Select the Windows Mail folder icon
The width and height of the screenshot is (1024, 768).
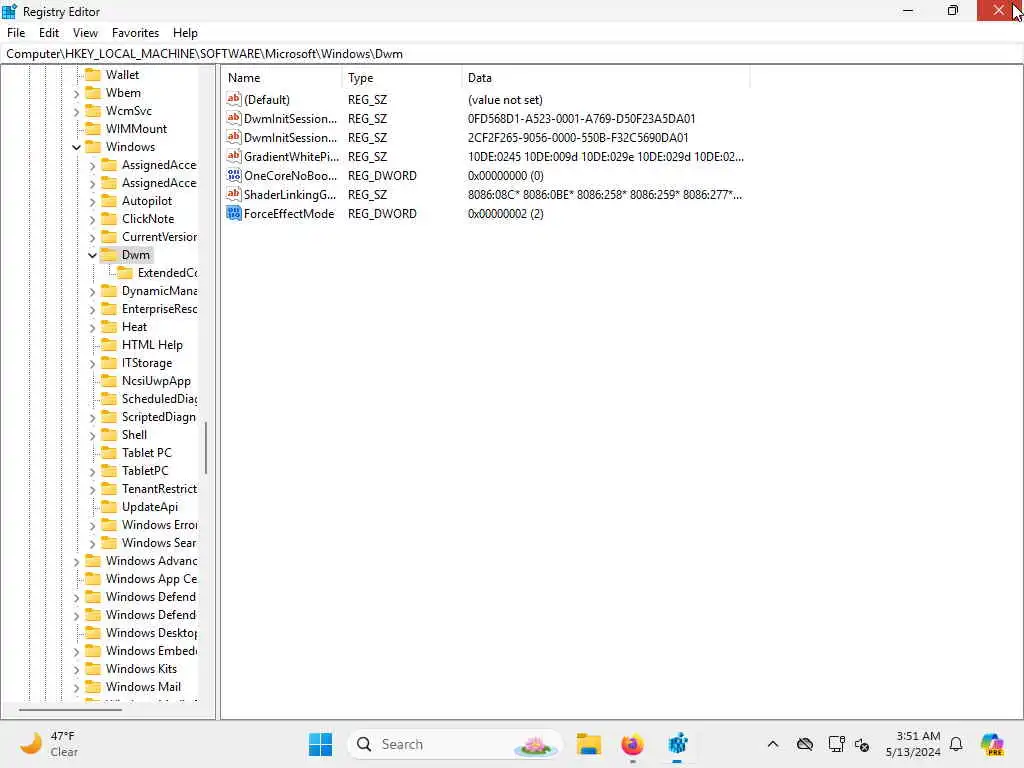(x=93, y=686)
